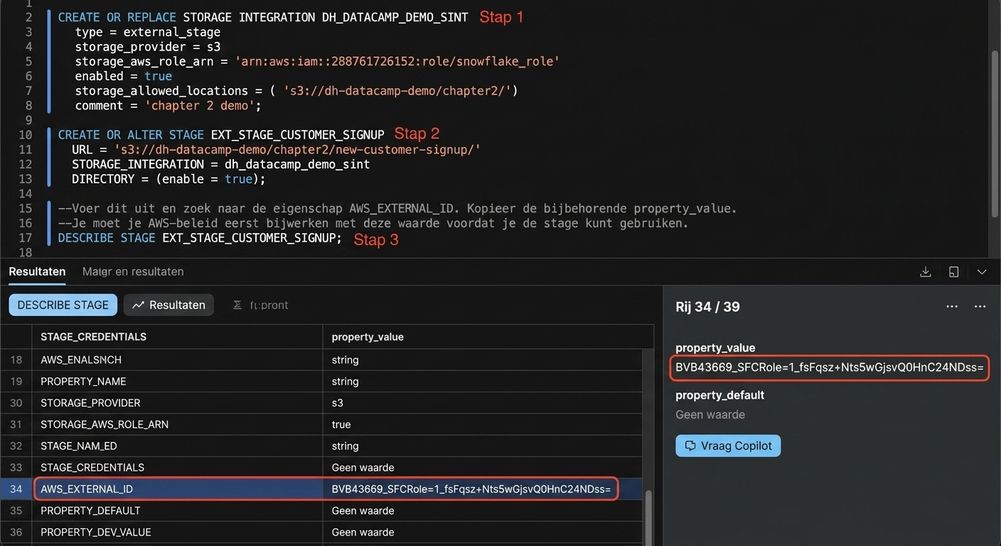Click the Rij 34 / 39 heading
This screenshot has height=546, width=1001.
point(707,307)
